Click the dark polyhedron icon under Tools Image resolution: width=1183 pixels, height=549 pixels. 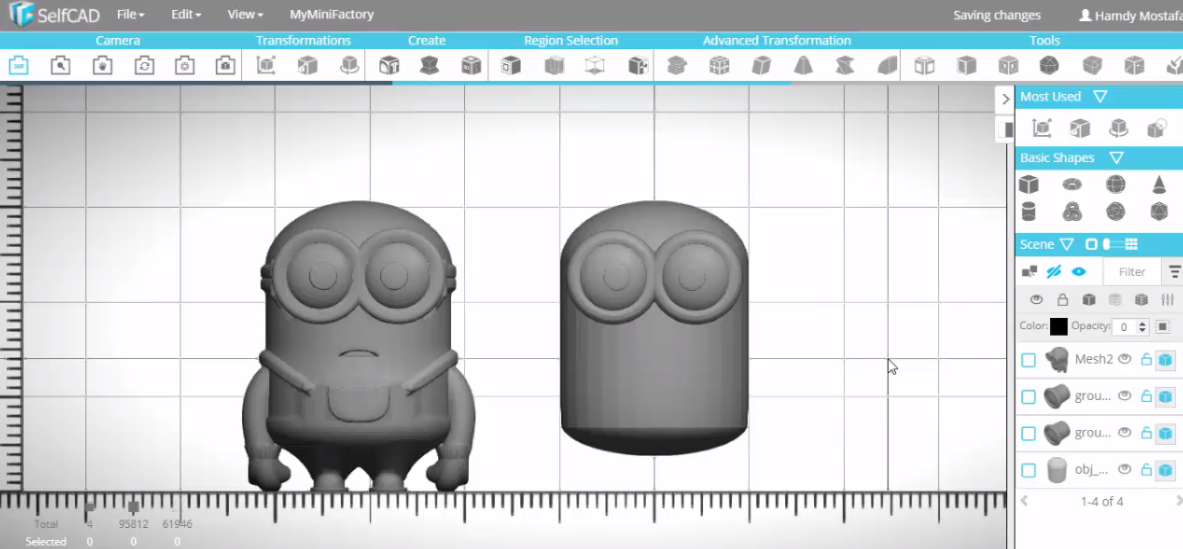1049,66
